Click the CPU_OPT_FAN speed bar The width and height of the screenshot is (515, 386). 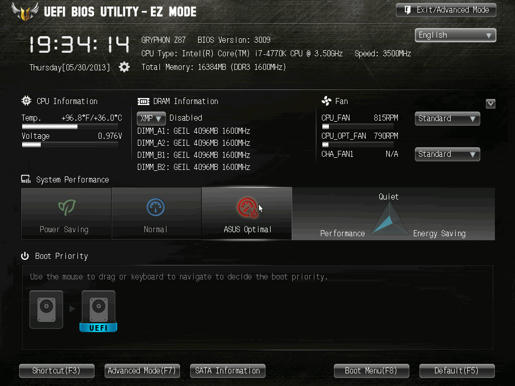358,145
